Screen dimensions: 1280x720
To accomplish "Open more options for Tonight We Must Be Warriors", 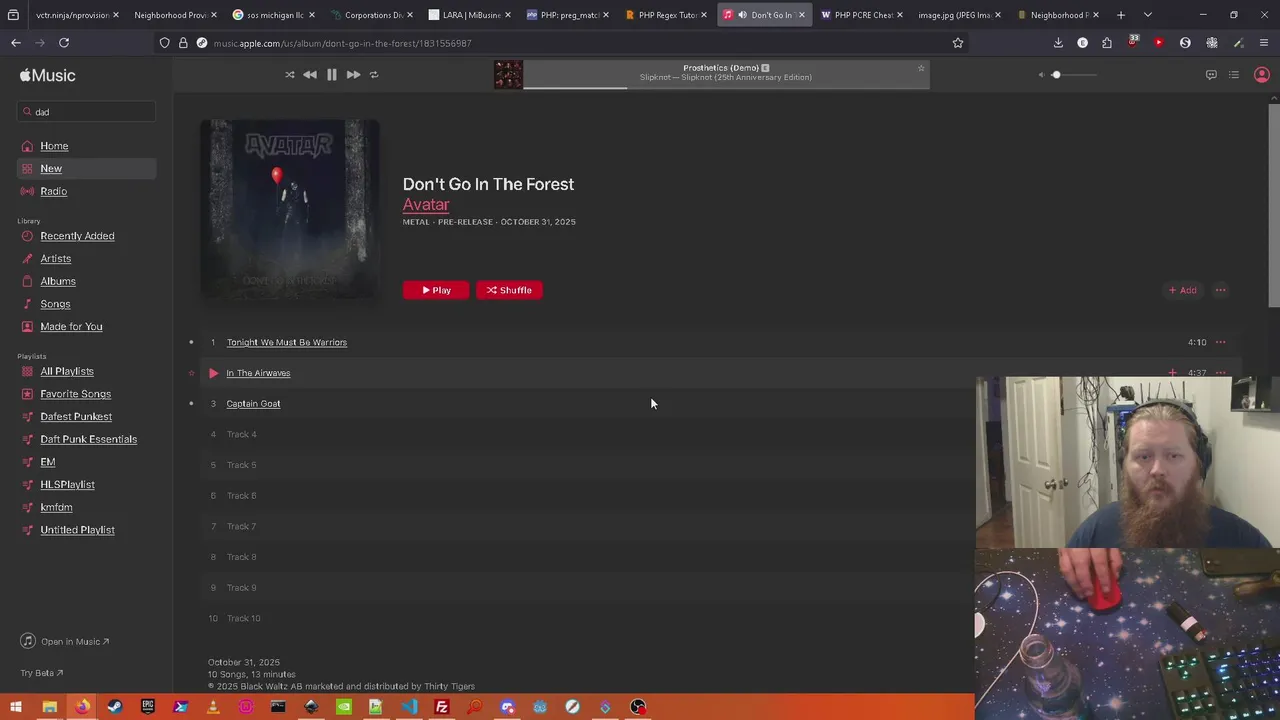I will click(x=1220, y=342).
